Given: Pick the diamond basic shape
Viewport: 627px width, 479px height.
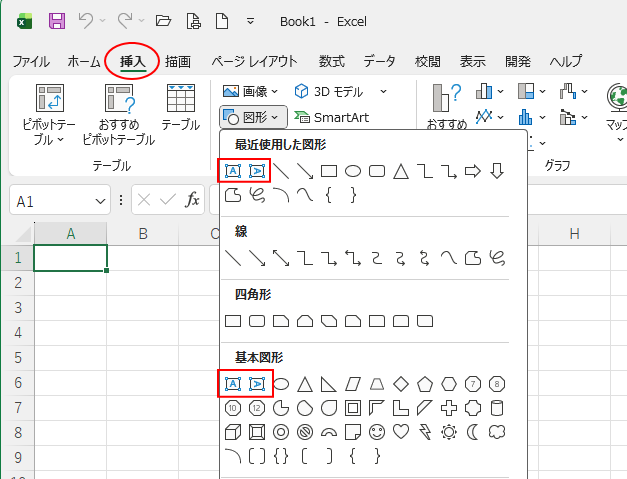Looking at the screenshot, I should (x=401, y=384).
